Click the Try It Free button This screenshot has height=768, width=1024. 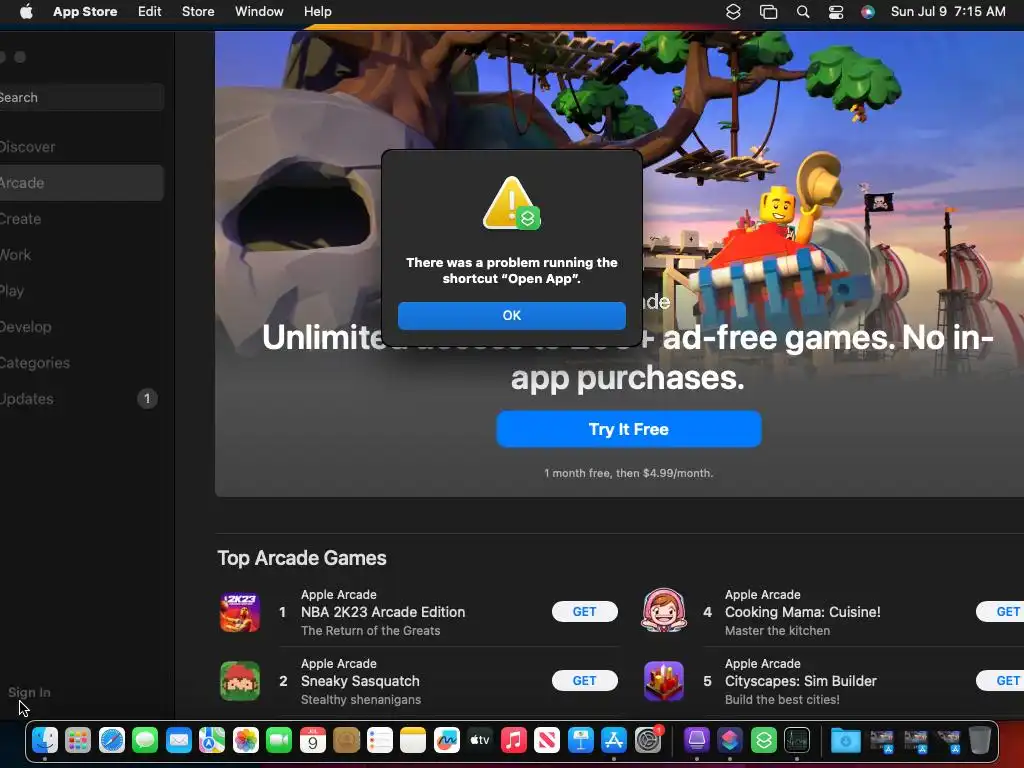coord(629,429)
